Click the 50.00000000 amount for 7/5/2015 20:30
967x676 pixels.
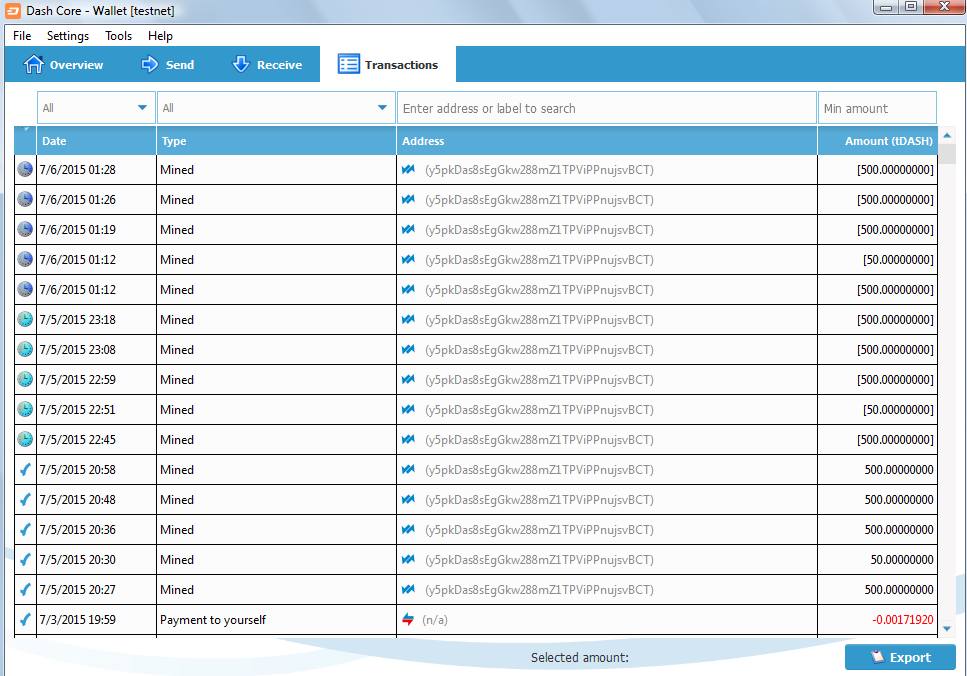coord(902,559)
